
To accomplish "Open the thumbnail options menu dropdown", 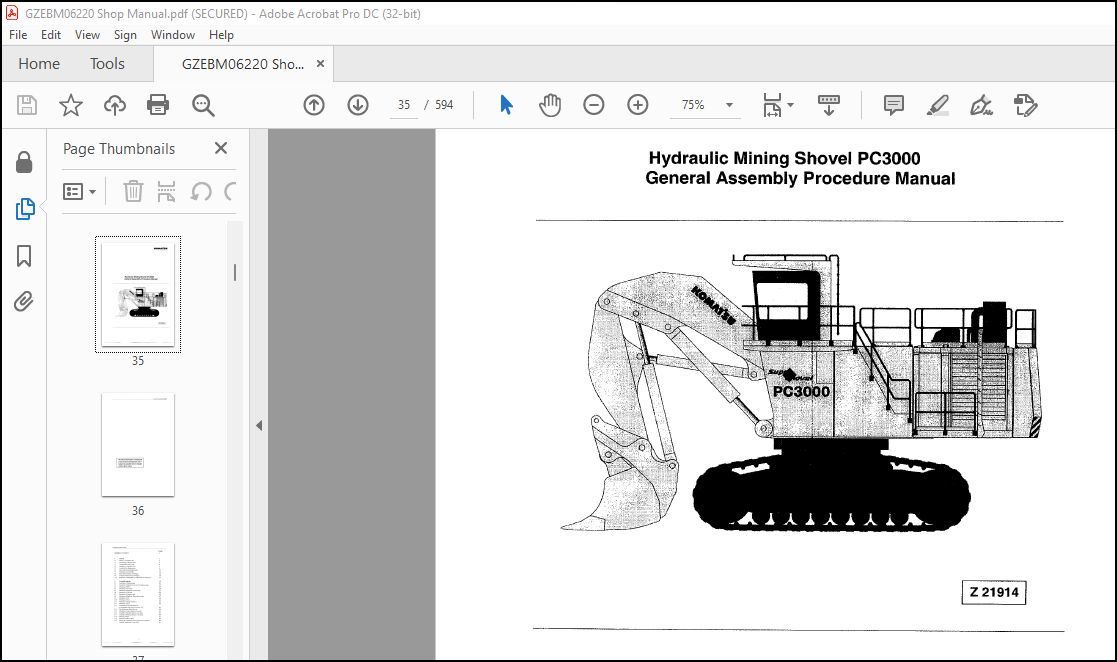I will [79, 191].
